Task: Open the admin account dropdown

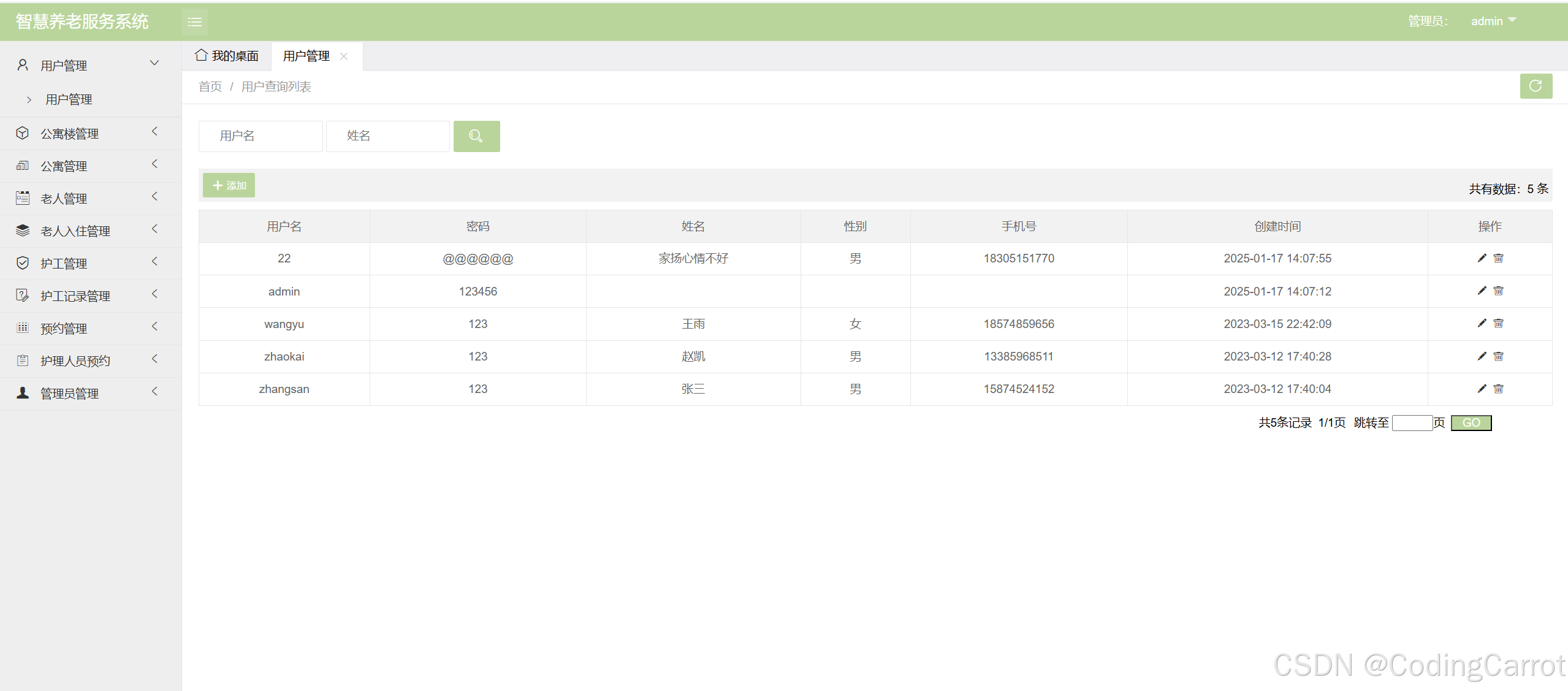Action: tap(1493, 21)
